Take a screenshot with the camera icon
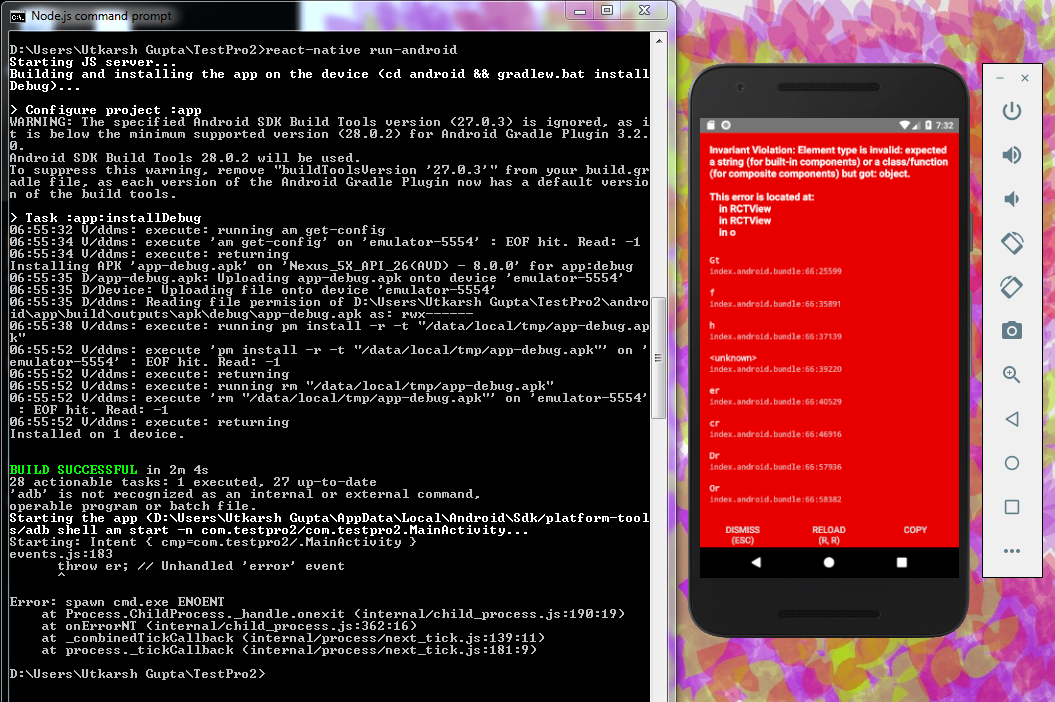This screenshot has height=702, width=1055. 1011,330
